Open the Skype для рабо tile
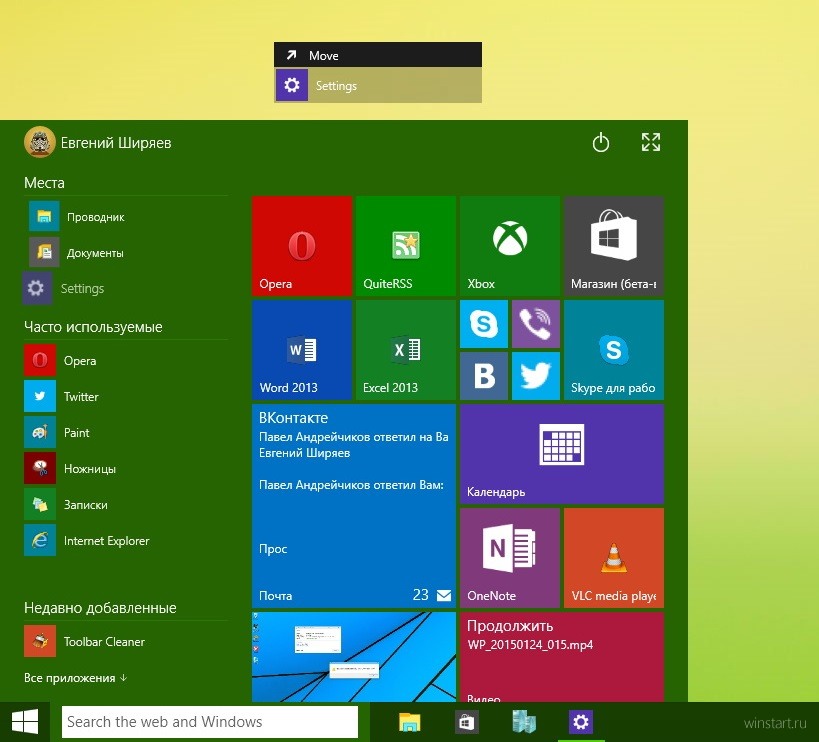 pyautogui.click(x=614, y=350)
